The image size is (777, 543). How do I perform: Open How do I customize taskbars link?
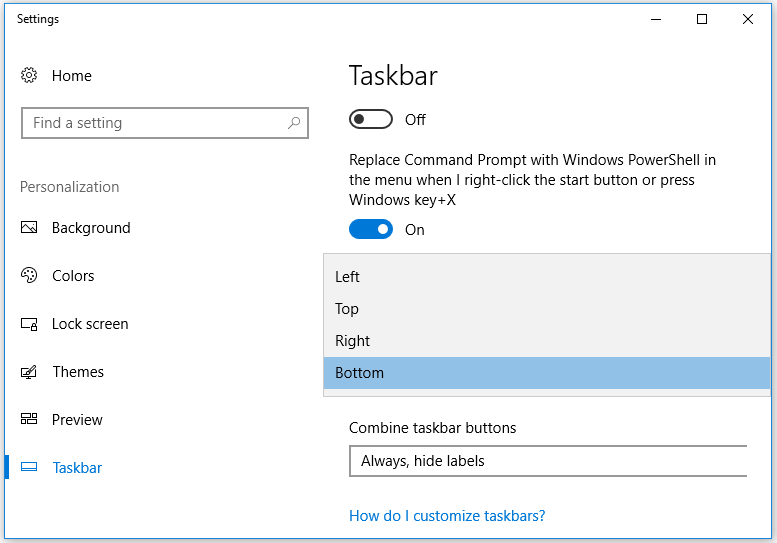447,516
